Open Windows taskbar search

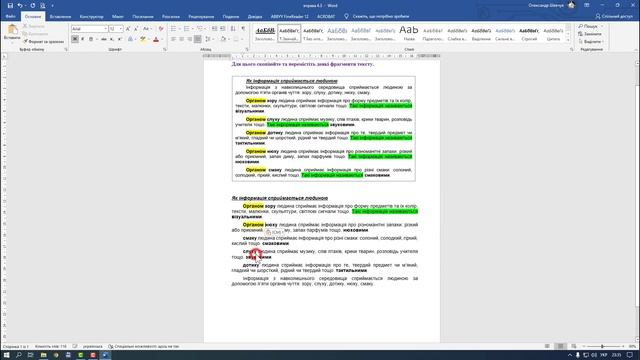point(19,355)
